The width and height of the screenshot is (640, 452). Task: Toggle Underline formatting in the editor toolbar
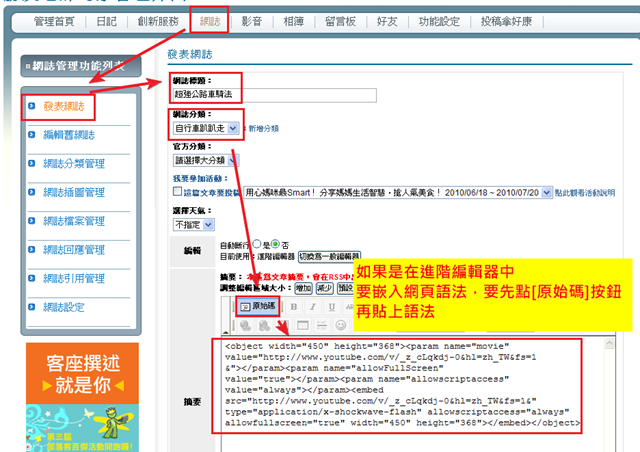click(x=331, y=307)
